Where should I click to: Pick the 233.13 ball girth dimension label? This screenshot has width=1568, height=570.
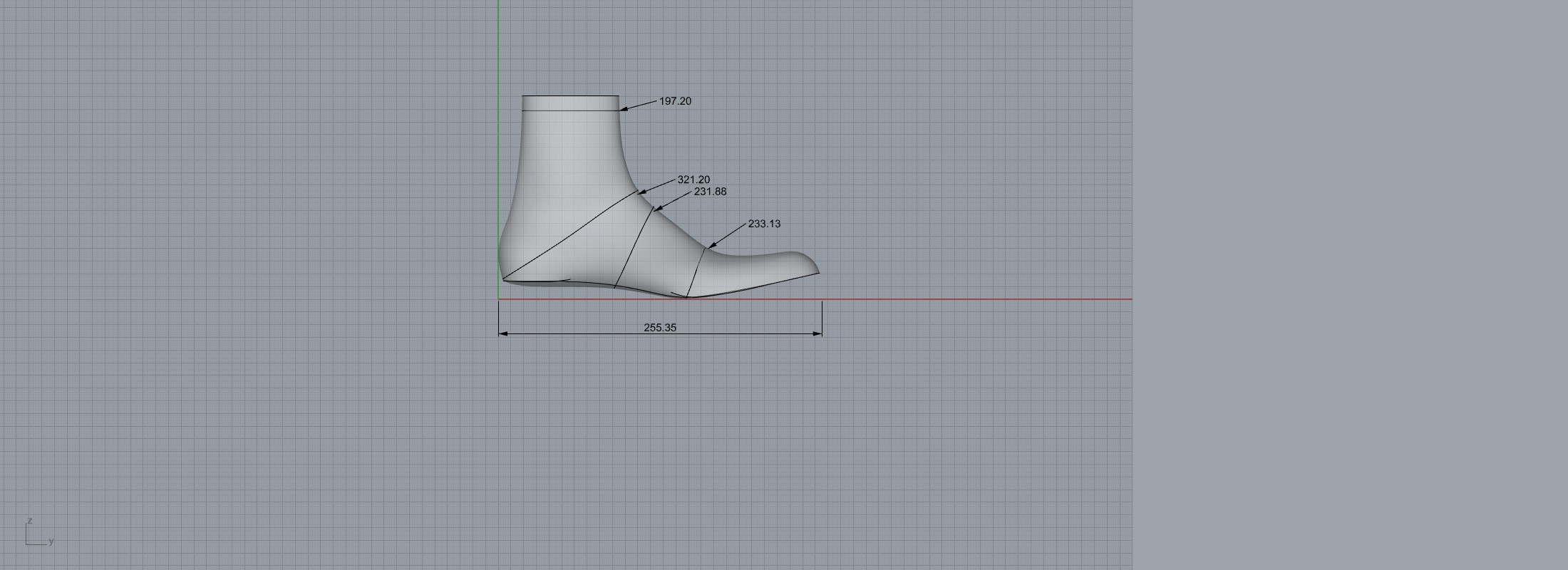pyautogui.click(x=764, y=224)
